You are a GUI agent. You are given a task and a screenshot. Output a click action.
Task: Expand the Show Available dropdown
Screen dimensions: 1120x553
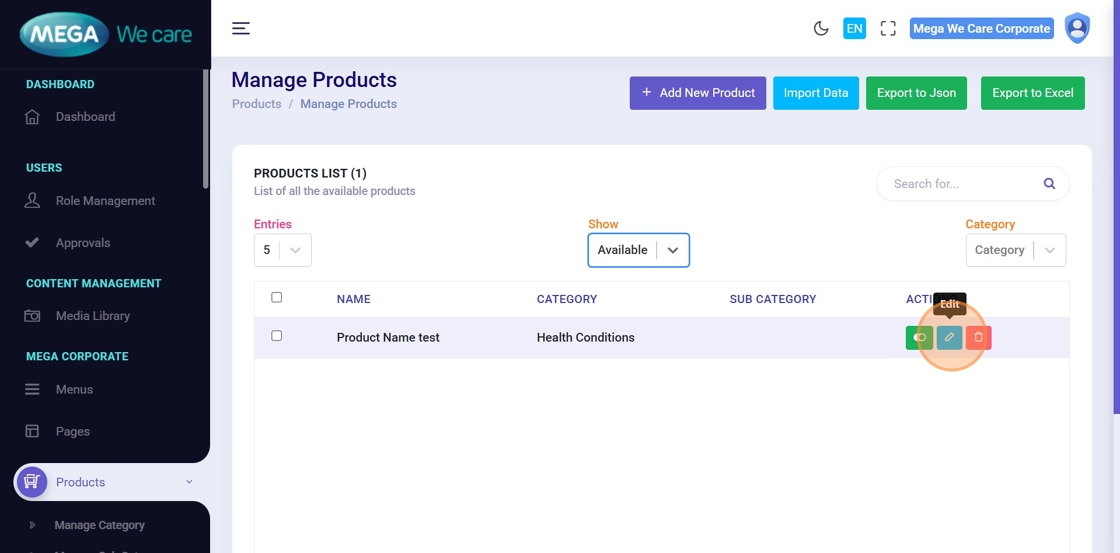click(x=638, y=250)
